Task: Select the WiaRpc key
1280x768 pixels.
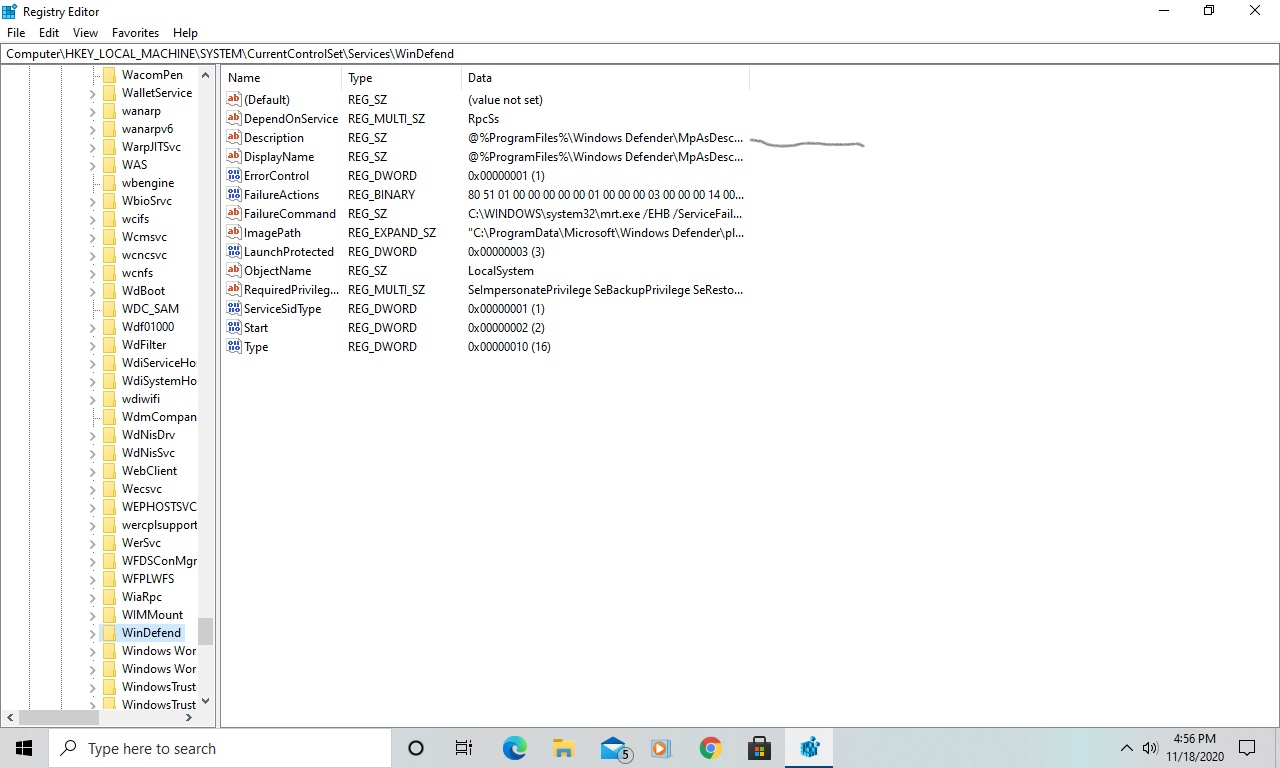Action: [x=142, y=597]
